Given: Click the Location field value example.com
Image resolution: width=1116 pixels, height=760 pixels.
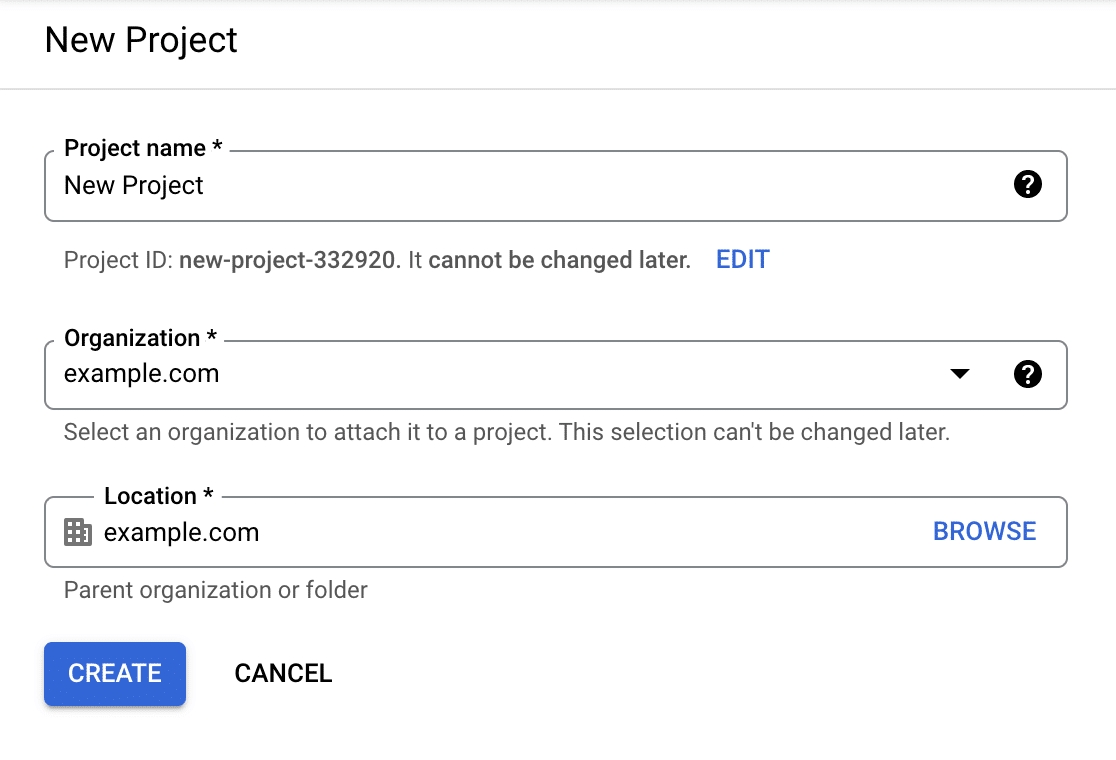Looking at the screenshot, I should [x=182, y=532].
